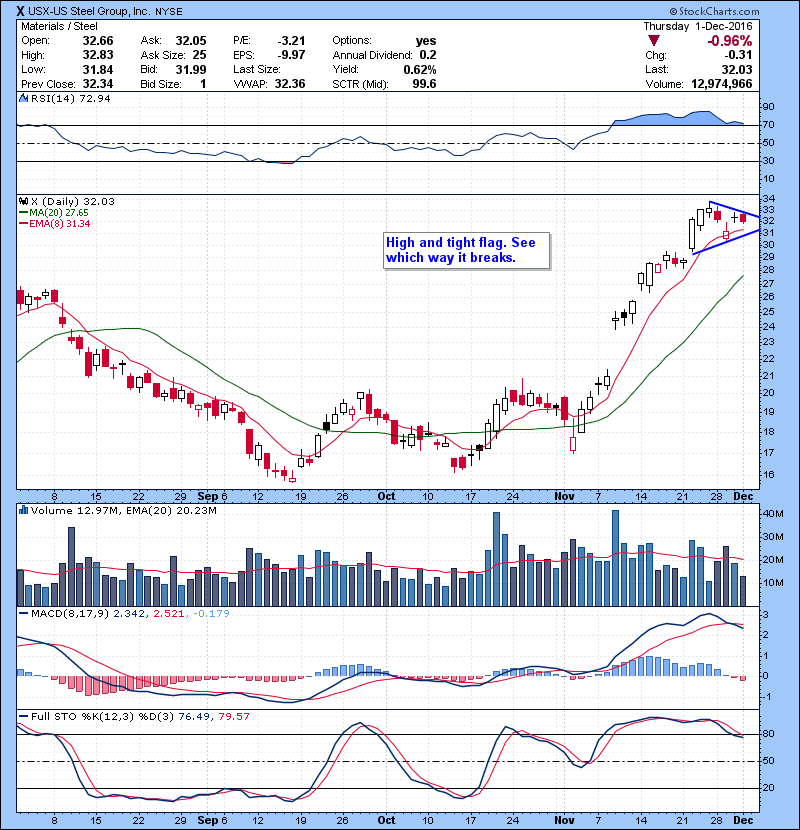Click the Low value 31.84

[x=98, y=69]
